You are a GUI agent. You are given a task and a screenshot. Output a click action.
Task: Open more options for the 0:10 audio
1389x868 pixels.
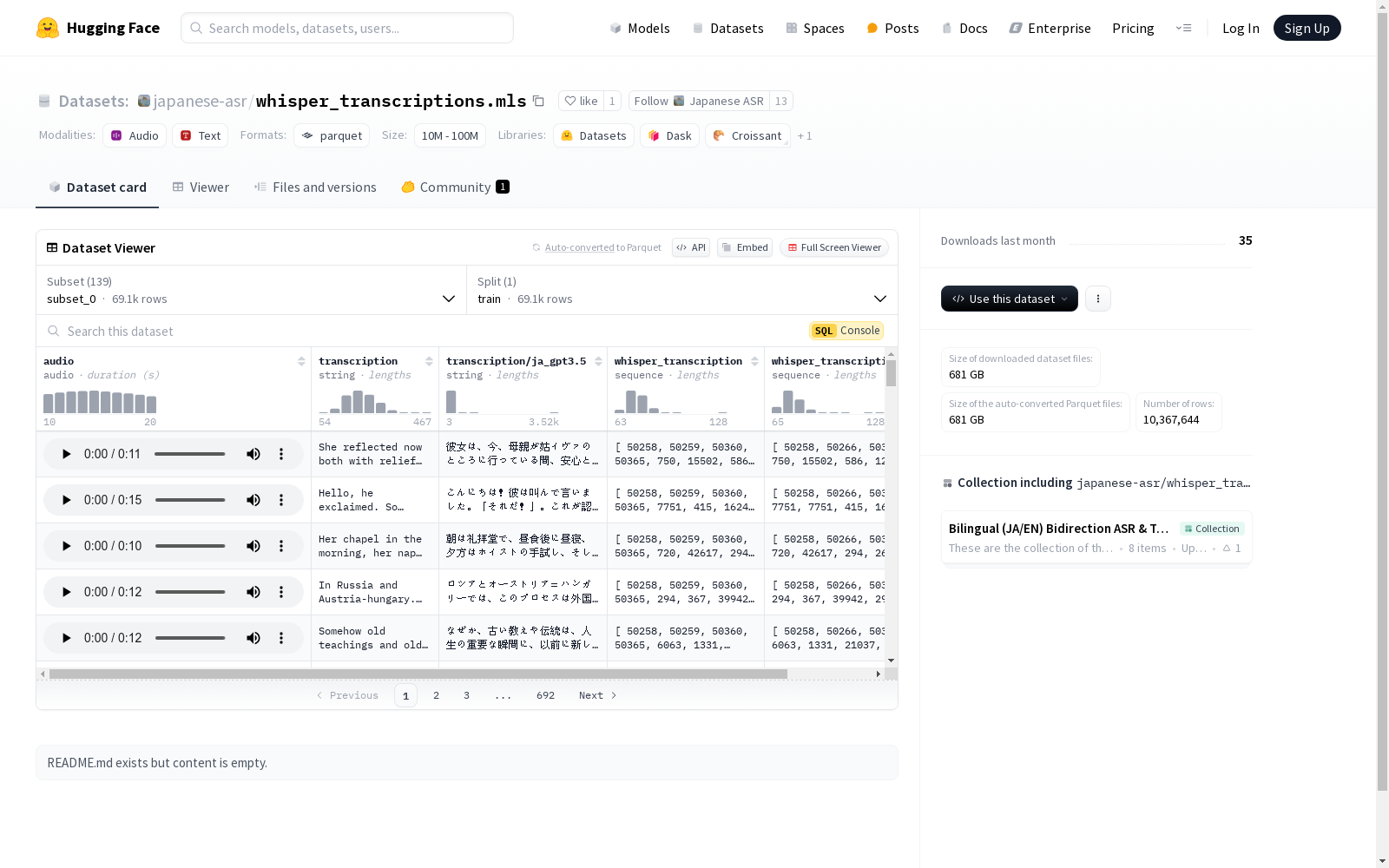[281, 546]
